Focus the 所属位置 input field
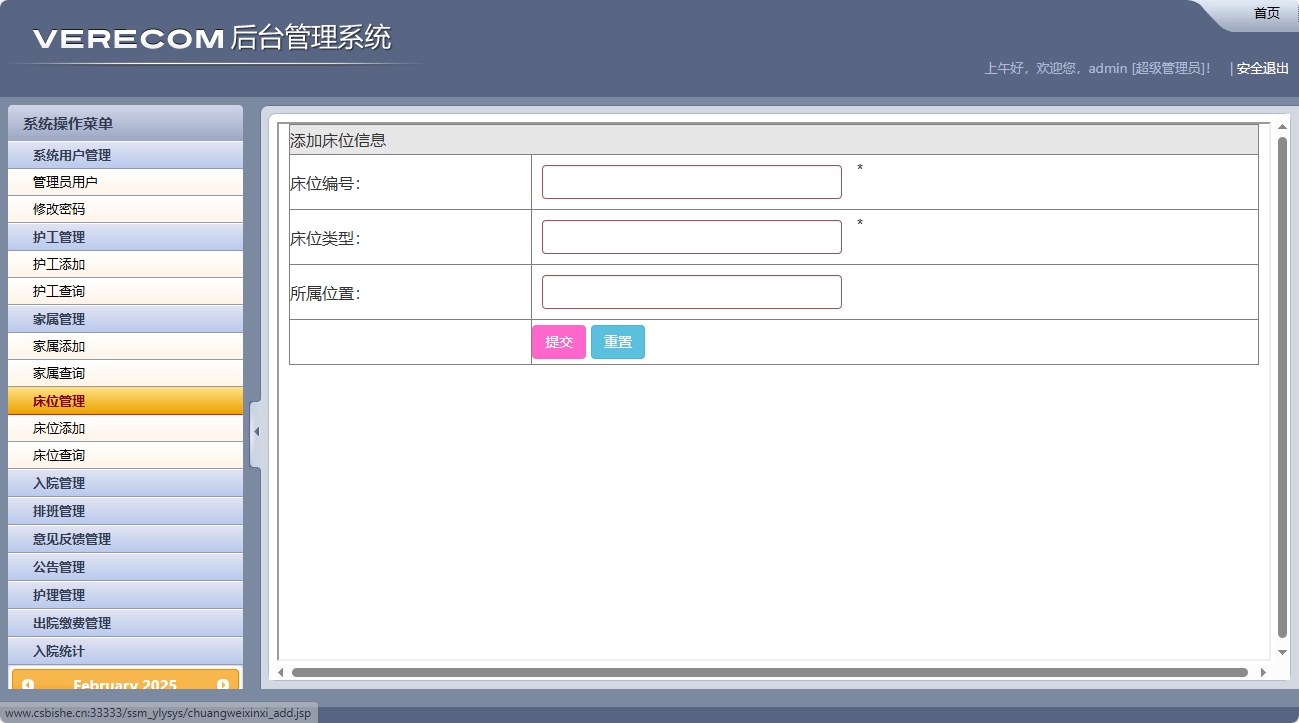1299x723 pixels. click(x=692, y=292)
